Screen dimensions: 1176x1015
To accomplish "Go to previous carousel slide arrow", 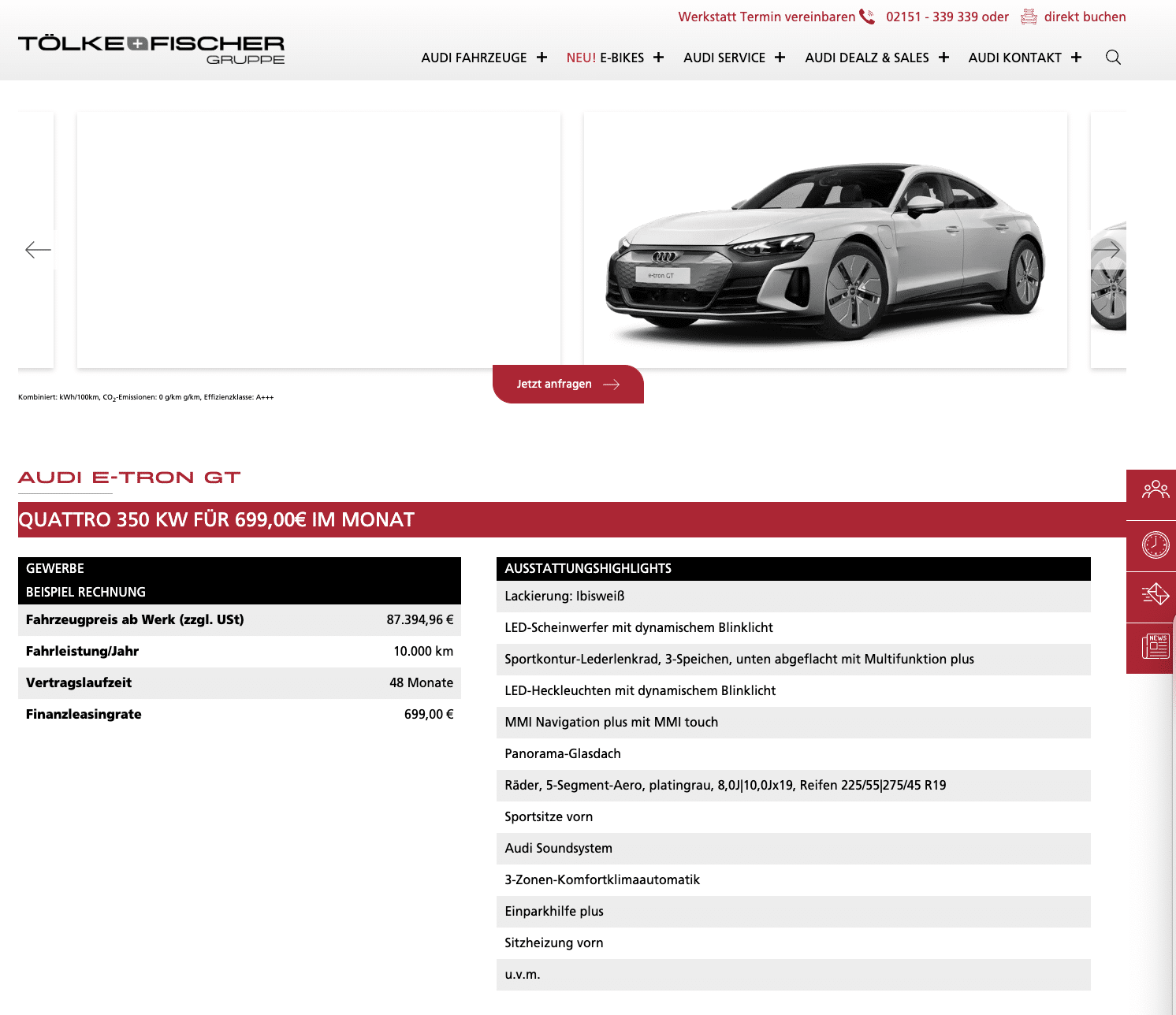I will click(38, 250).
